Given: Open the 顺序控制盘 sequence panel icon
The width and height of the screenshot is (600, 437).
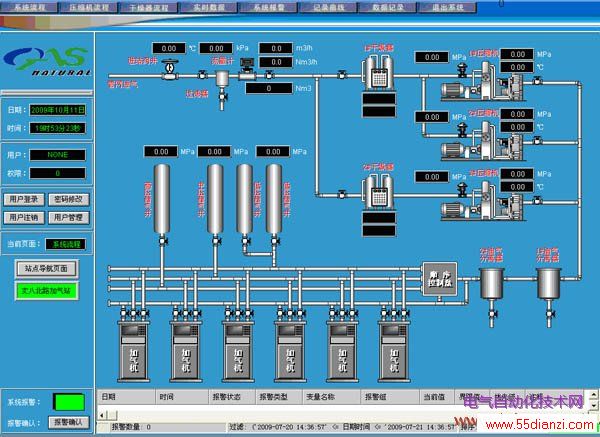Looking at the screenshot, I should pyautogui.click(x=440, y=279).
